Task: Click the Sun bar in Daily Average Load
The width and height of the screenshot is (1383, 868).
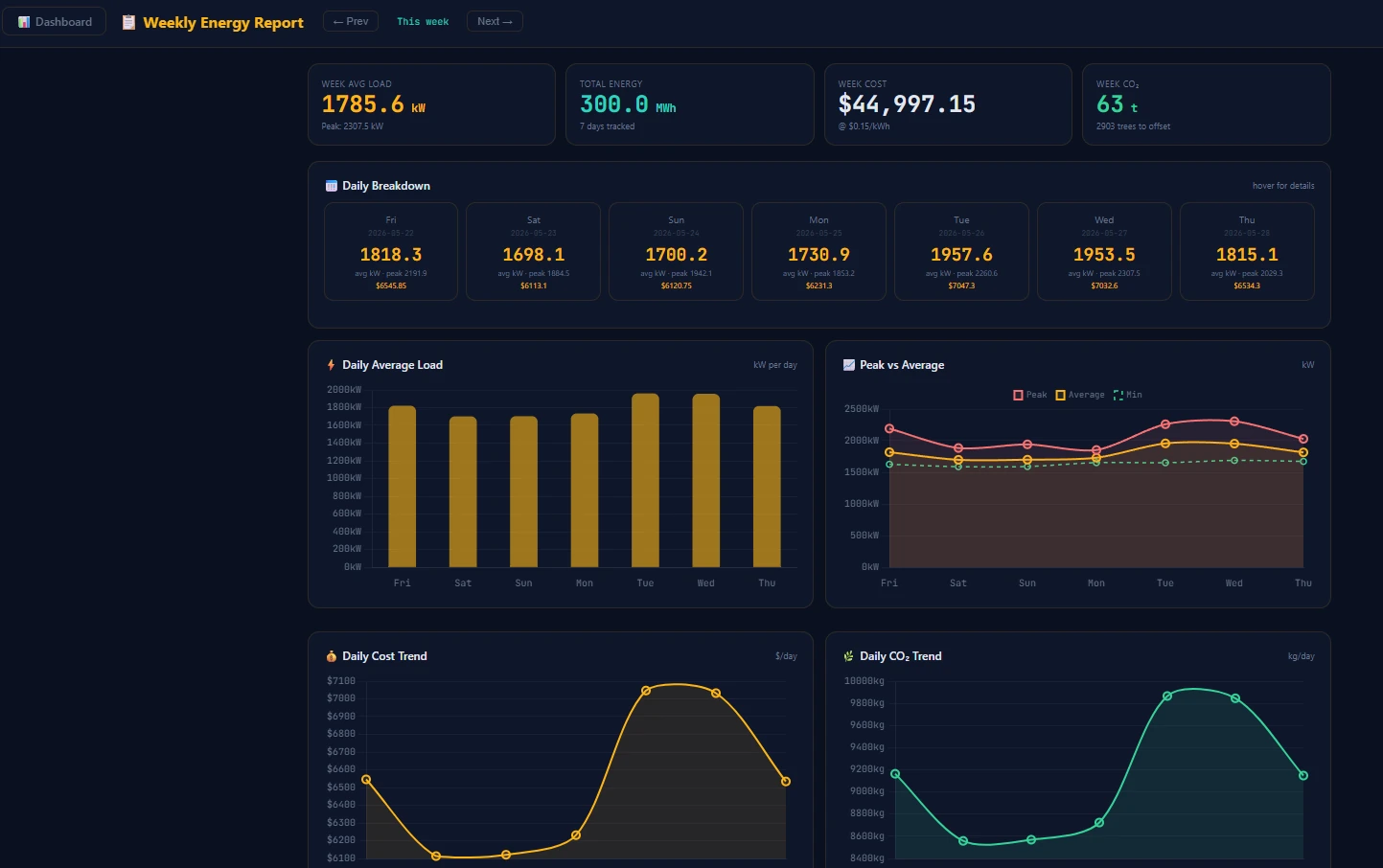Action: coord(523,491)
